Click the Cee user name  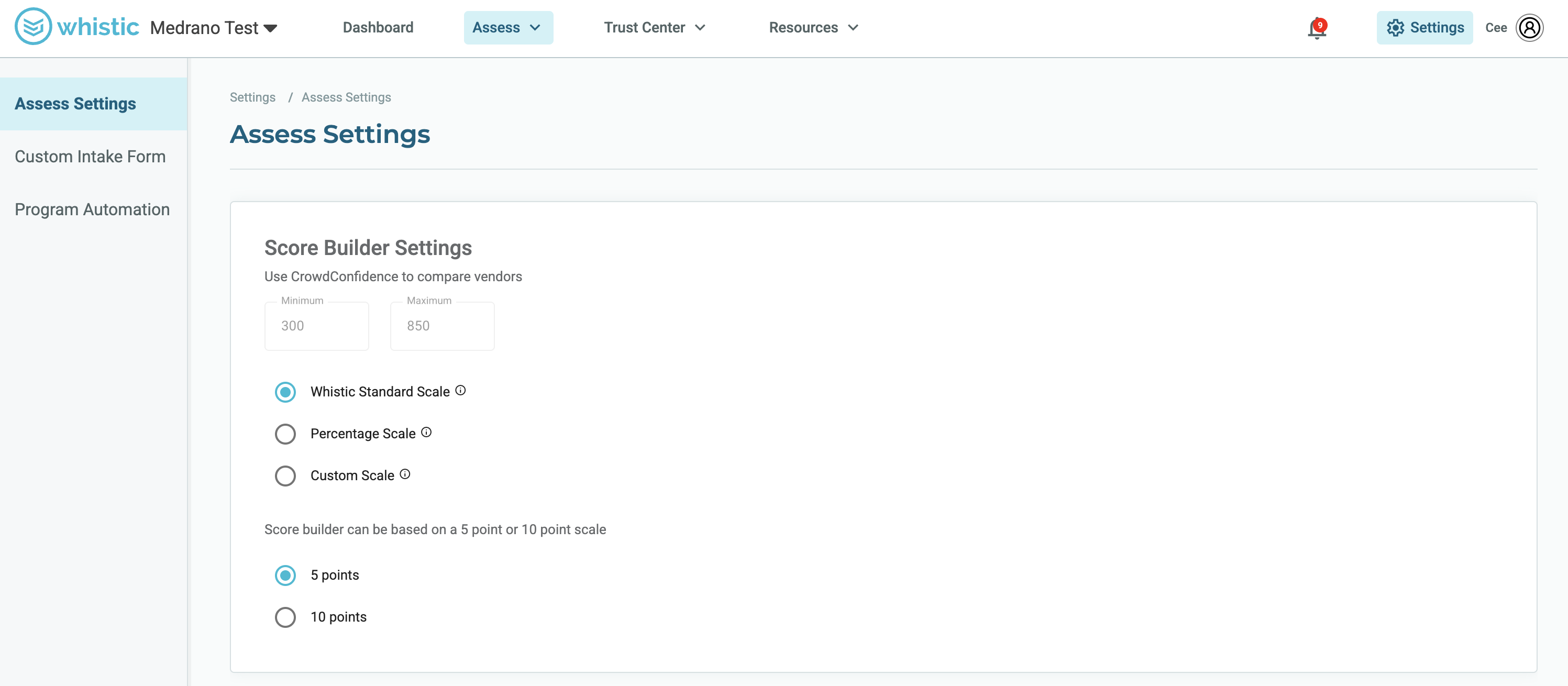coord(1496,28)
